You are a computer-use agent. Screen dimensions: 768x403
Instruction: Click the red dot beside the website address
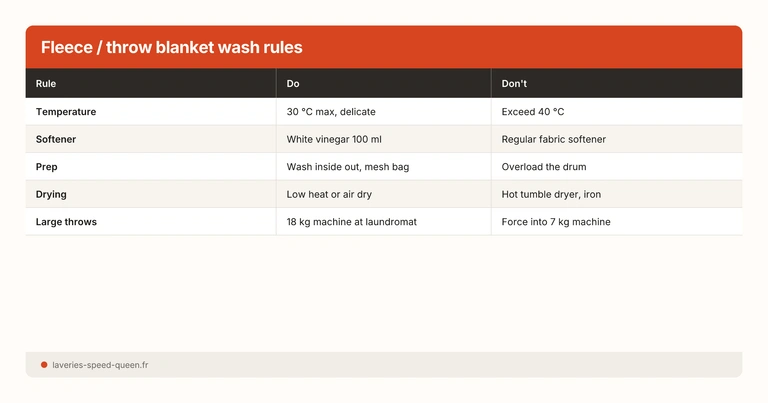coord(44,365)
